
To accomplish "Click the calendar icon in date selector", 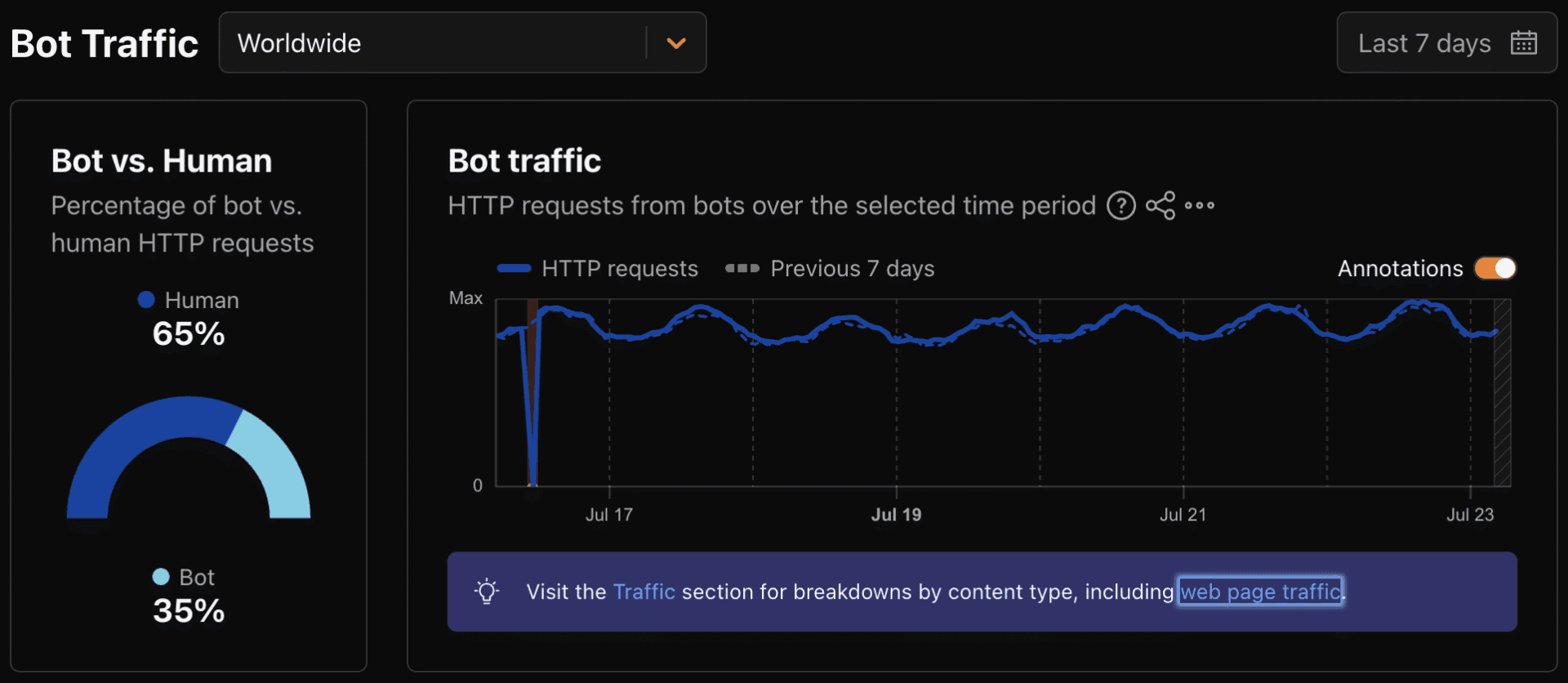I will (x=1524, y=42).
